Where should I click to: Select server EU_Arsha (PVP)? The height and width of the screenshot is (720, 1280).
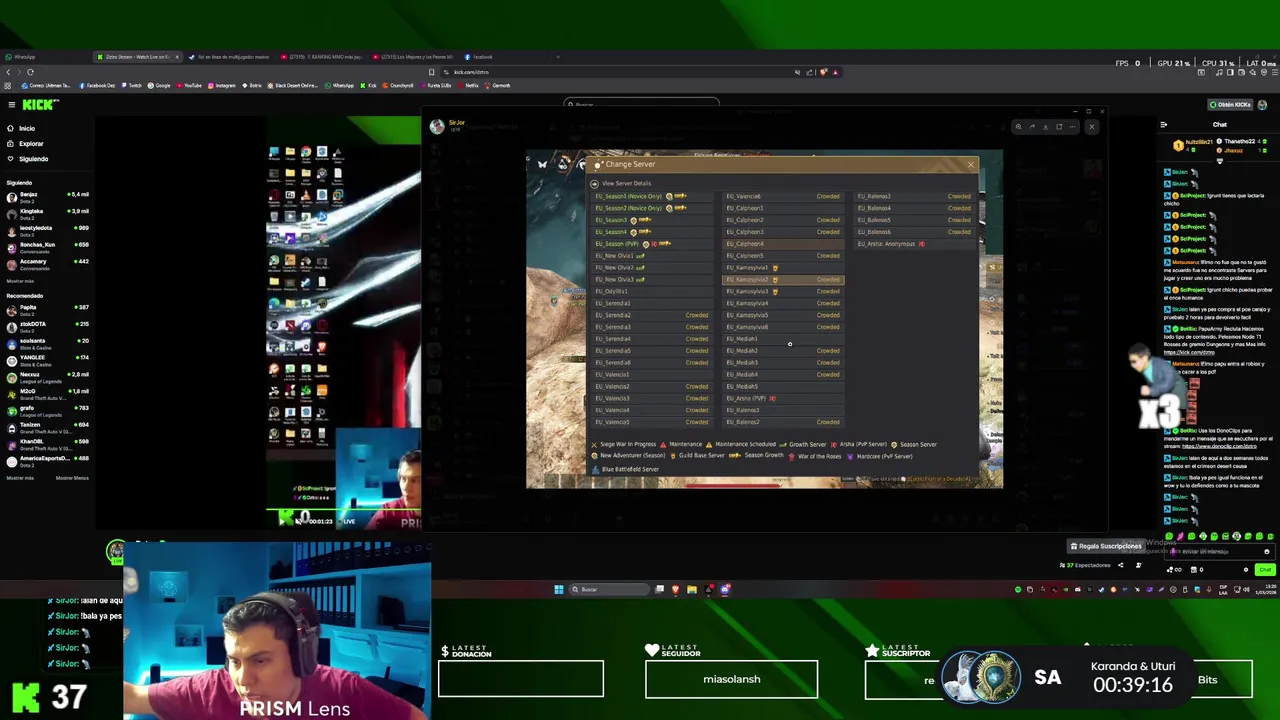coord(783,398)
